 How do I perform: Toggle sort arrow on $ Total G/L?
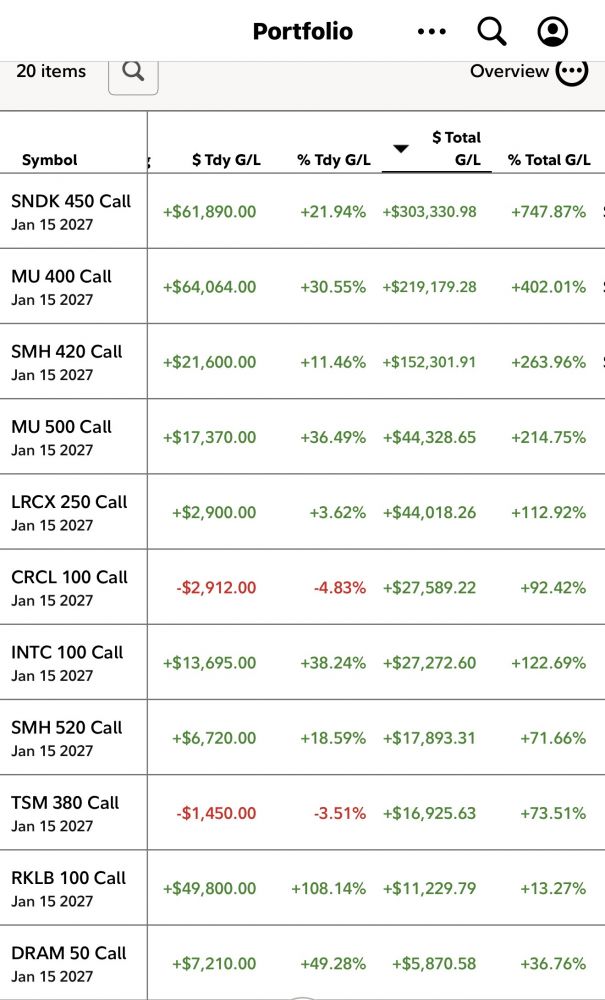click(400, 149)
